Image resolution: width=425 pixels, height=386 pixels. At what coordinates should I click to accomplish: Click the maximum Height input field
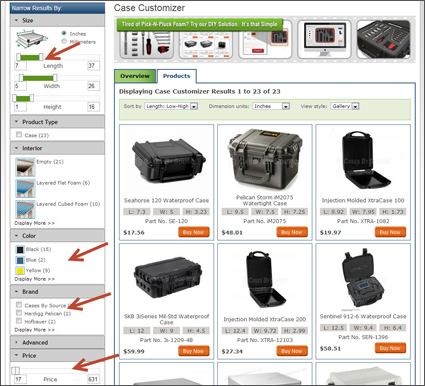(x=93, y=107)
